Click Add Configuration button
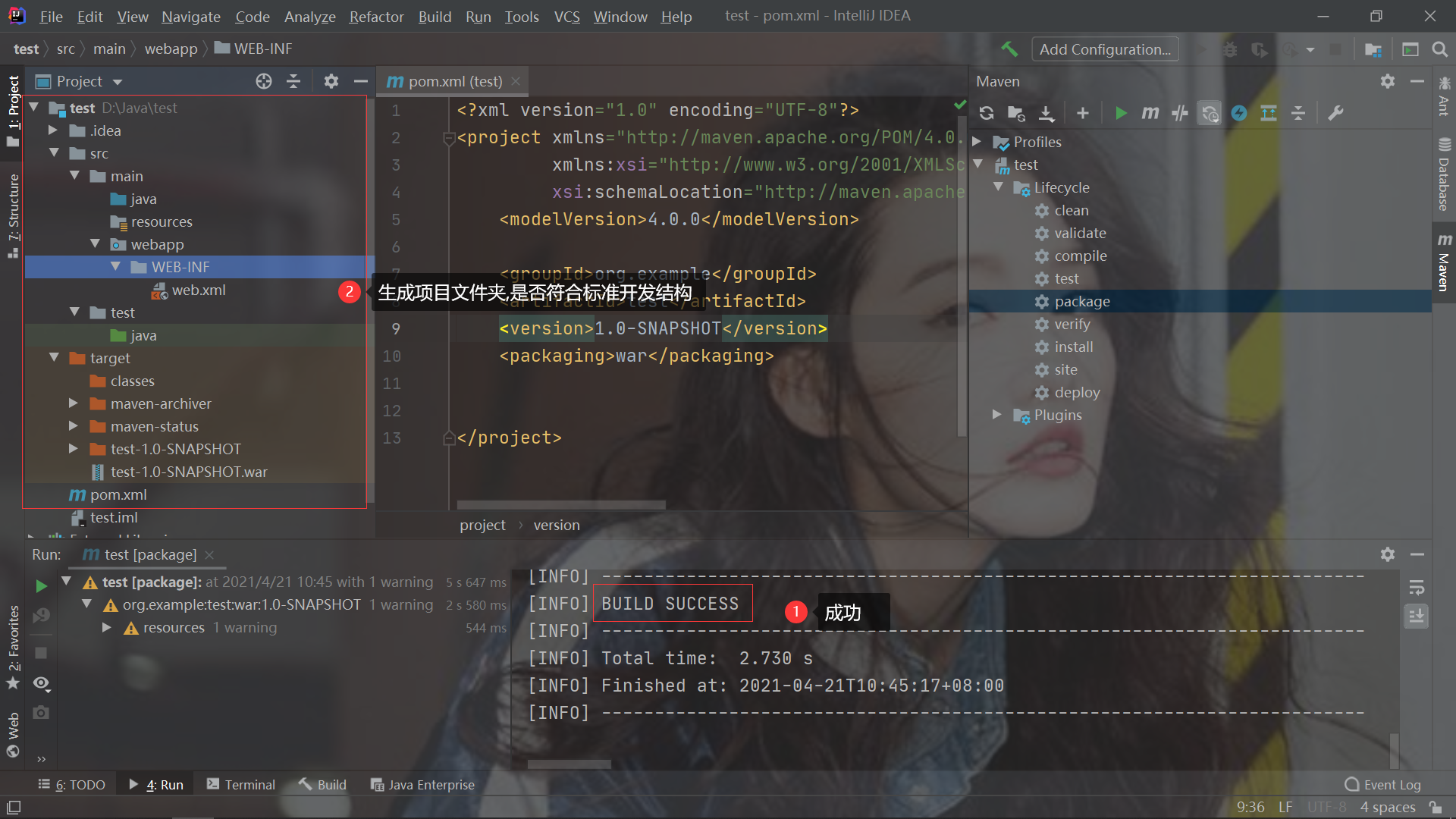Screen dimensions: 1456x819 (1104, 49)
